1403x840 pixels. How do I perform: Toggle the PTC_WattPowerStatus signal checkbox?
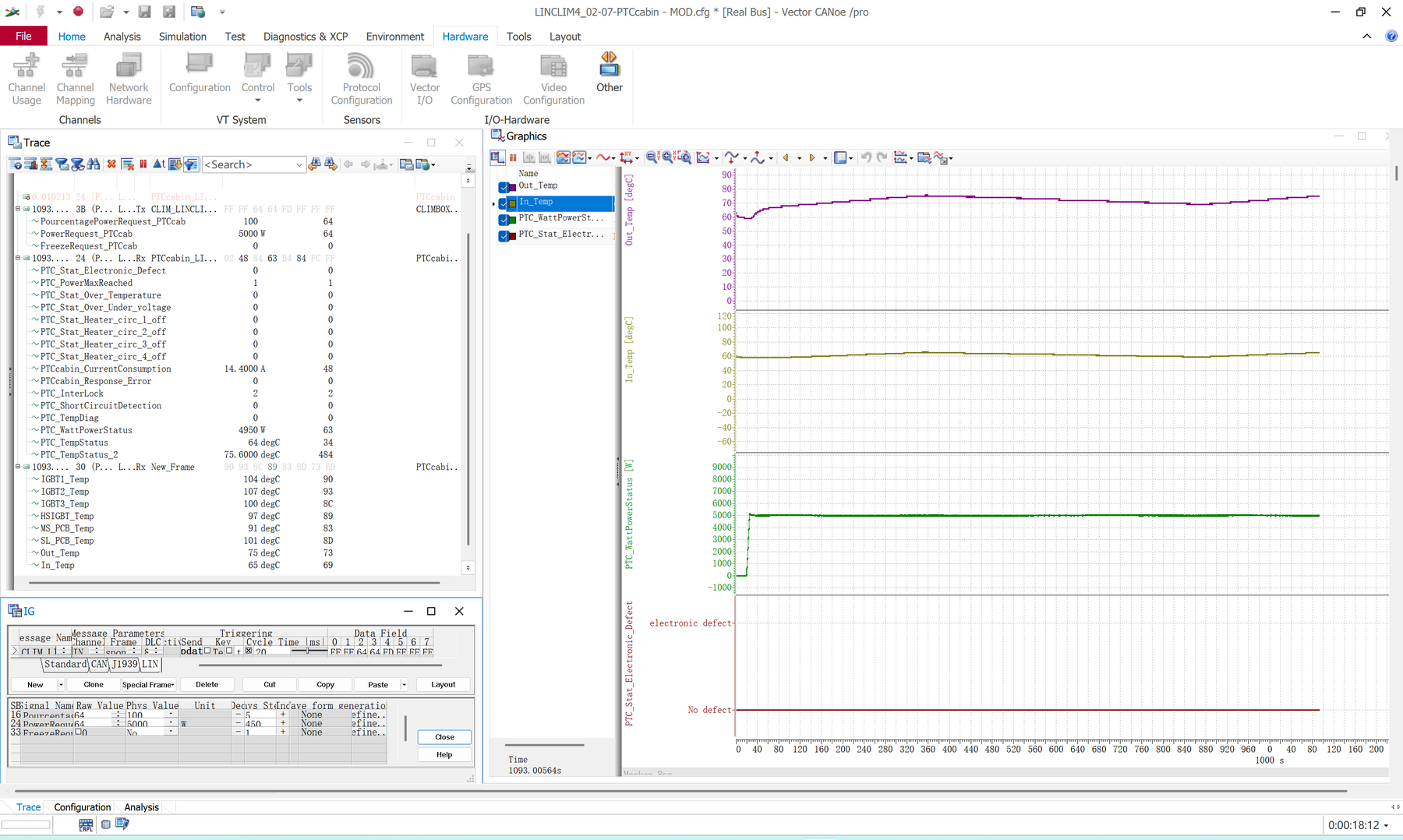(x=504, y=220)
